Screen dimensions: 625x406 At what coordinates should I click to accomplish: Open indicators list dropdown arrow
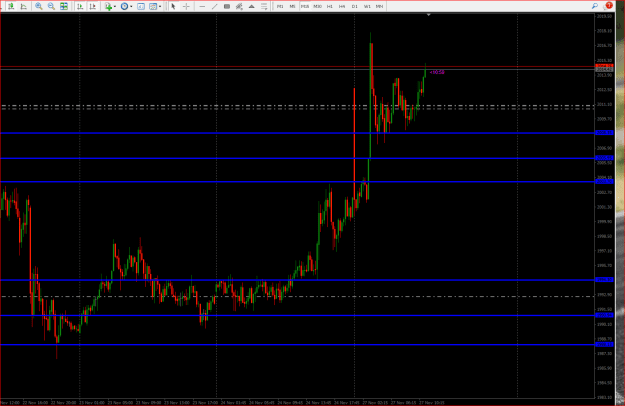[x=115, y=6]
